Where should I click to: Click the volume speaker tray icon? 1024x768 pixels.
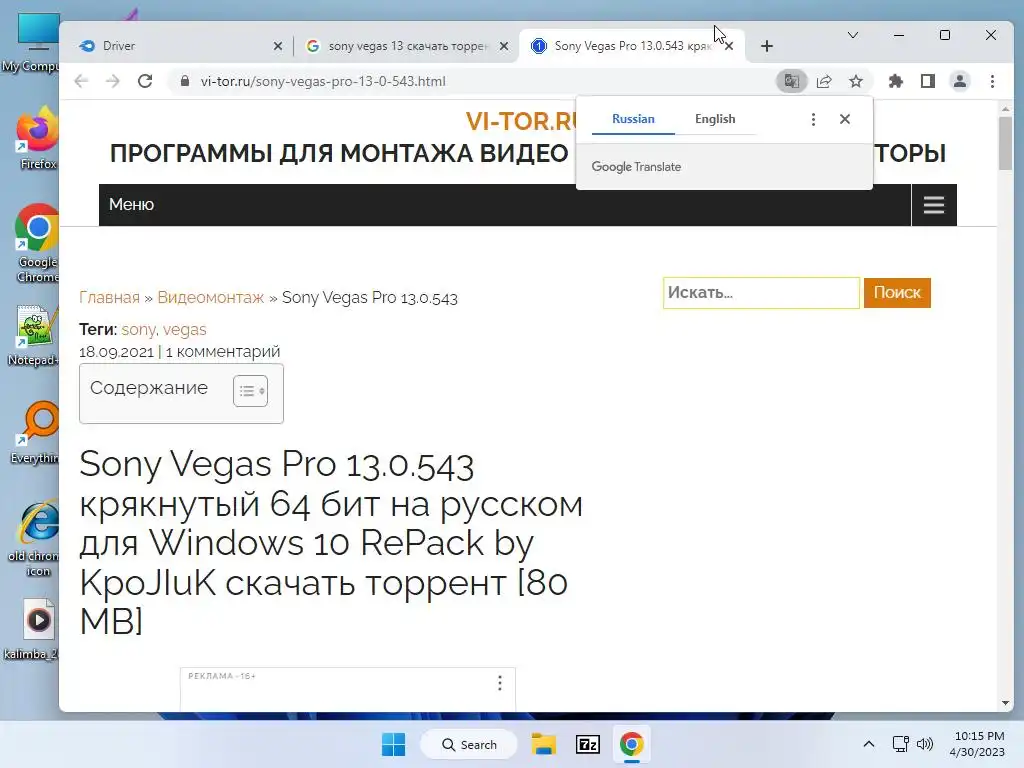(x=925, y=744)
